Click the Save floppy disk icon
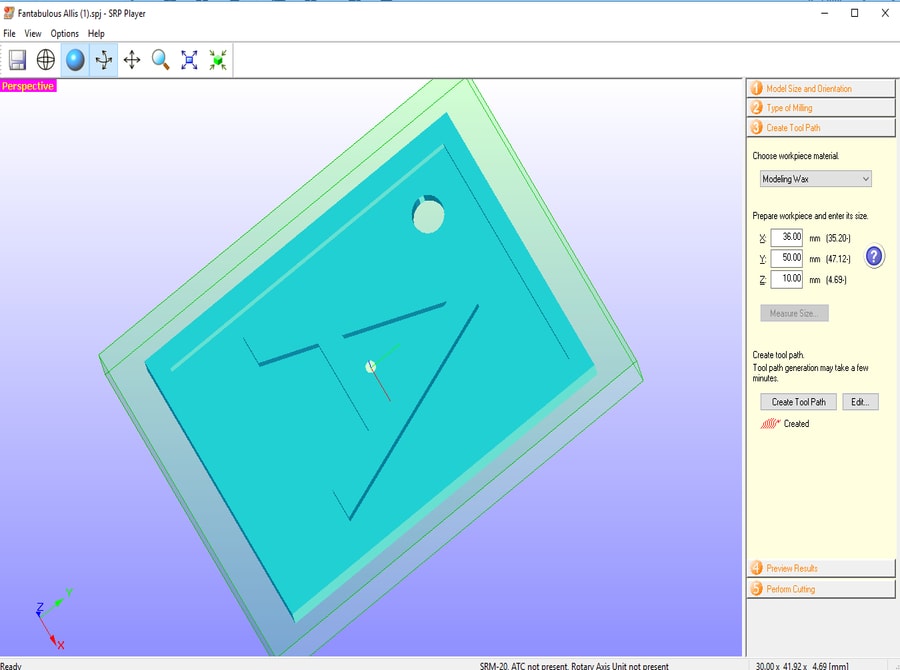 coord(17,60)
